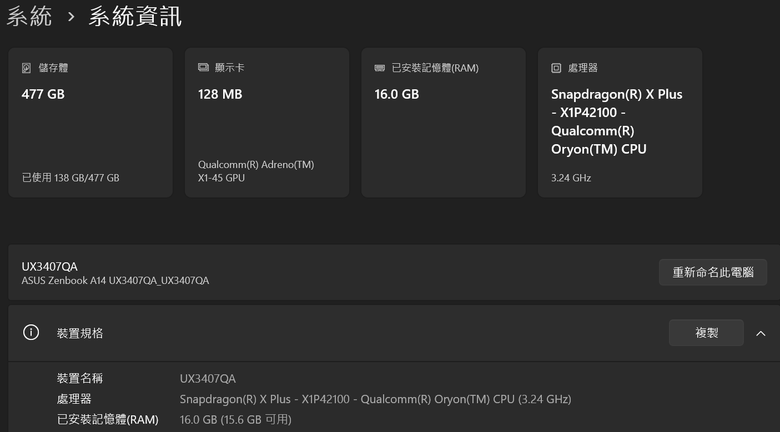The height and width of the screenshot is (432, 780).
Task: Click the 系統資訊 page title
Action: coord(135,16)
